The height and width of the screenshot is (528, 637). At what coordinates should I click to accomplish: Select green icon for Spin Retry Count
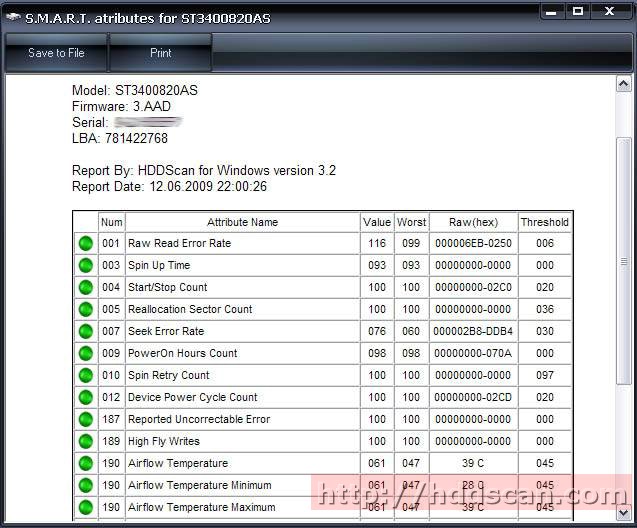85,376
